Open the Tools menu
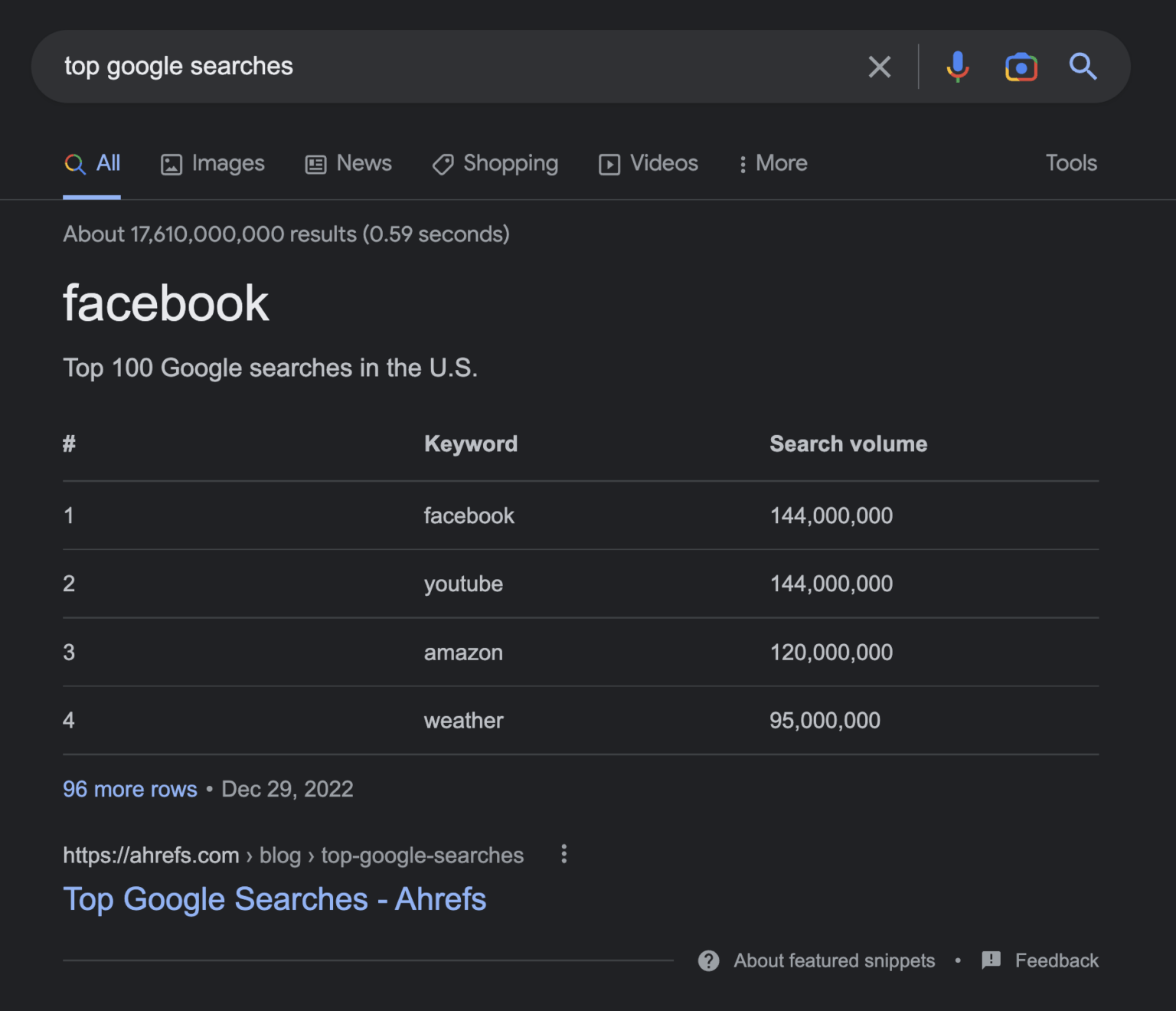Viewport: 1176px width, 1011px height. click(1070, 163)
